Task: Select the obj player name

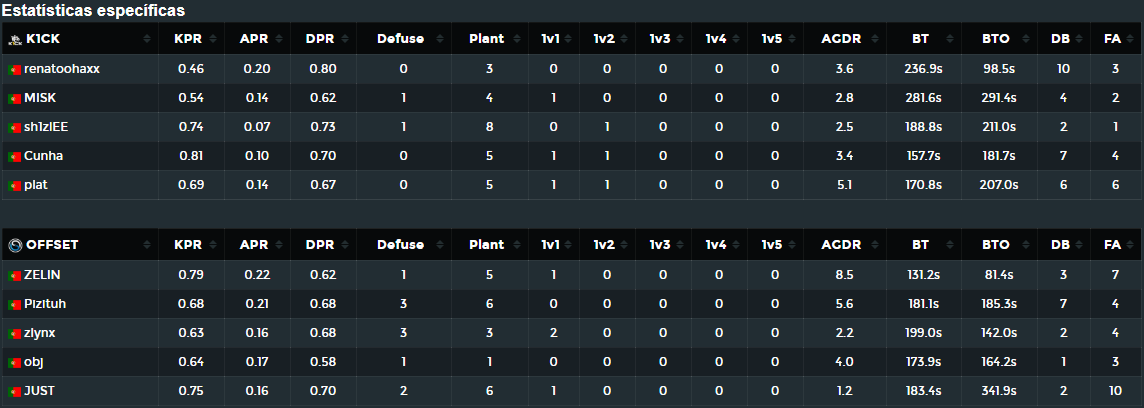Action: tap(34, 362)
